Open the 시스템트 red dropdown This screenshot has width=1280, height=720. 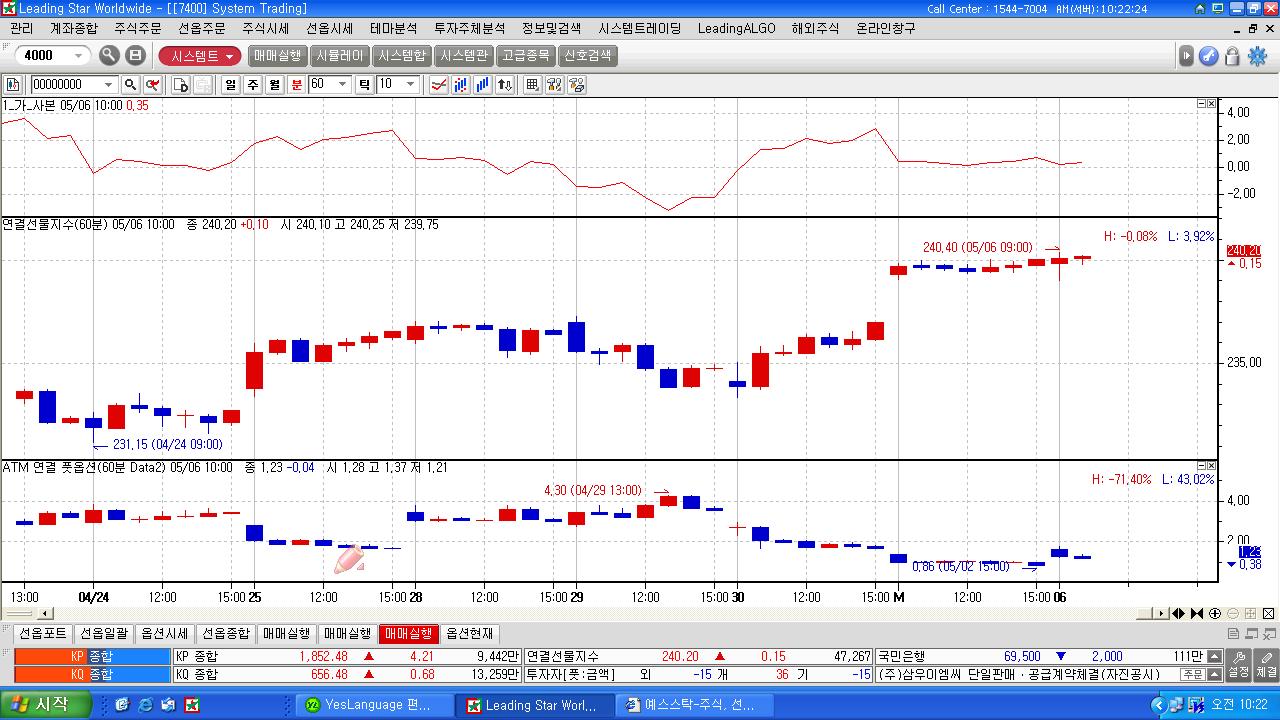pos(200,56)
